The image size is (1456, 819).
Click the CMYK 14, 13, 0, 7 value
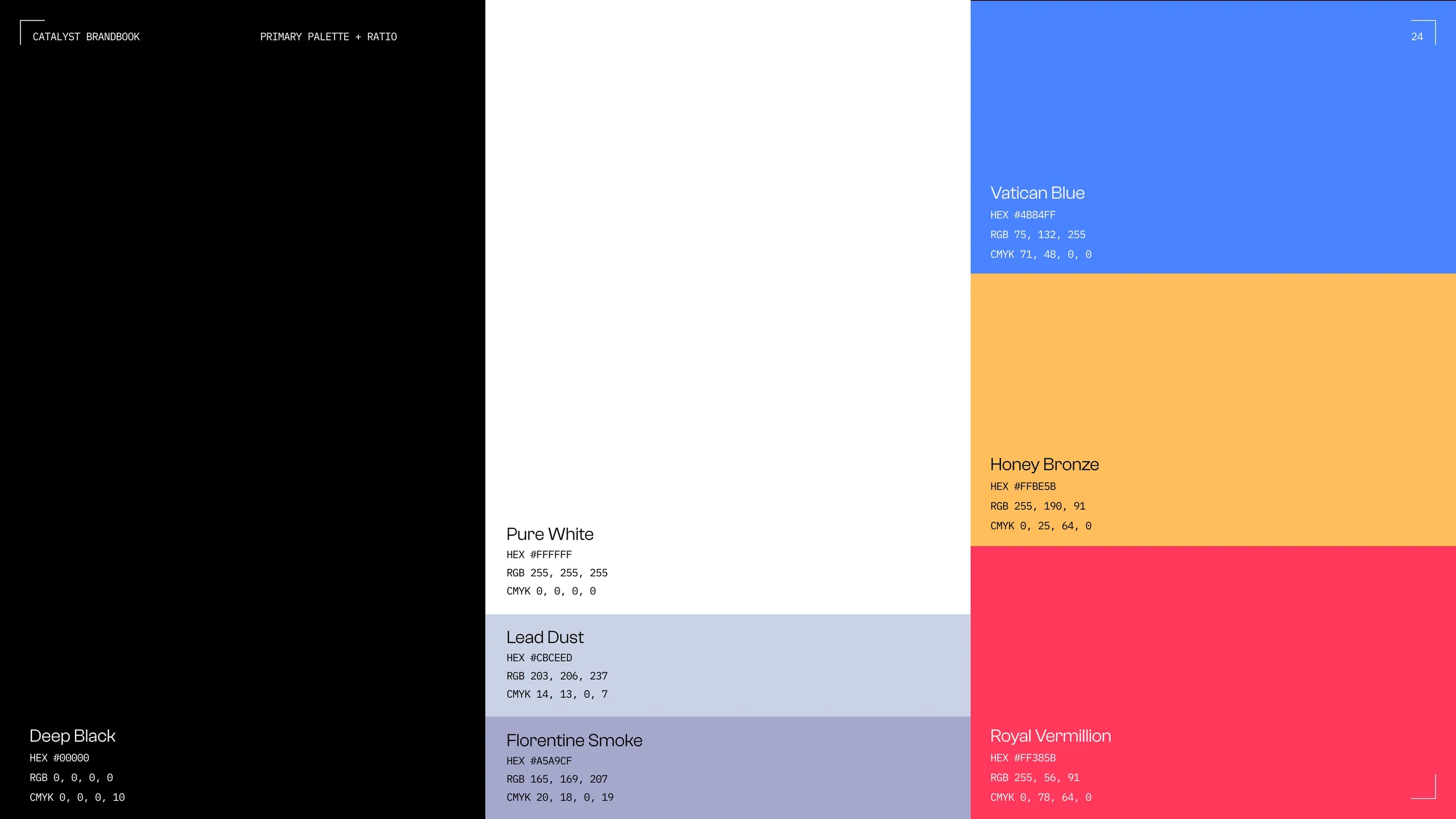(557, 694)
